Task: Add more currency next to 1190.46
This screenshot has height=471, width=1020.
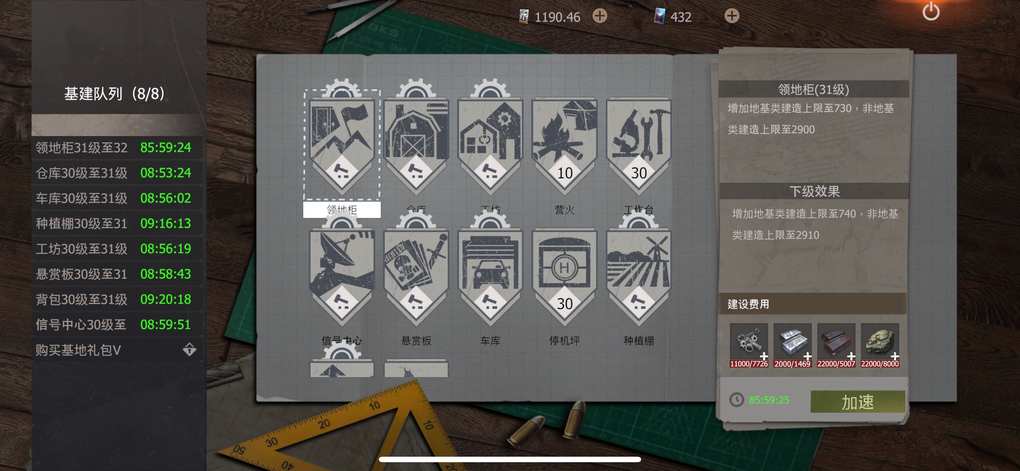Action: 600,16
